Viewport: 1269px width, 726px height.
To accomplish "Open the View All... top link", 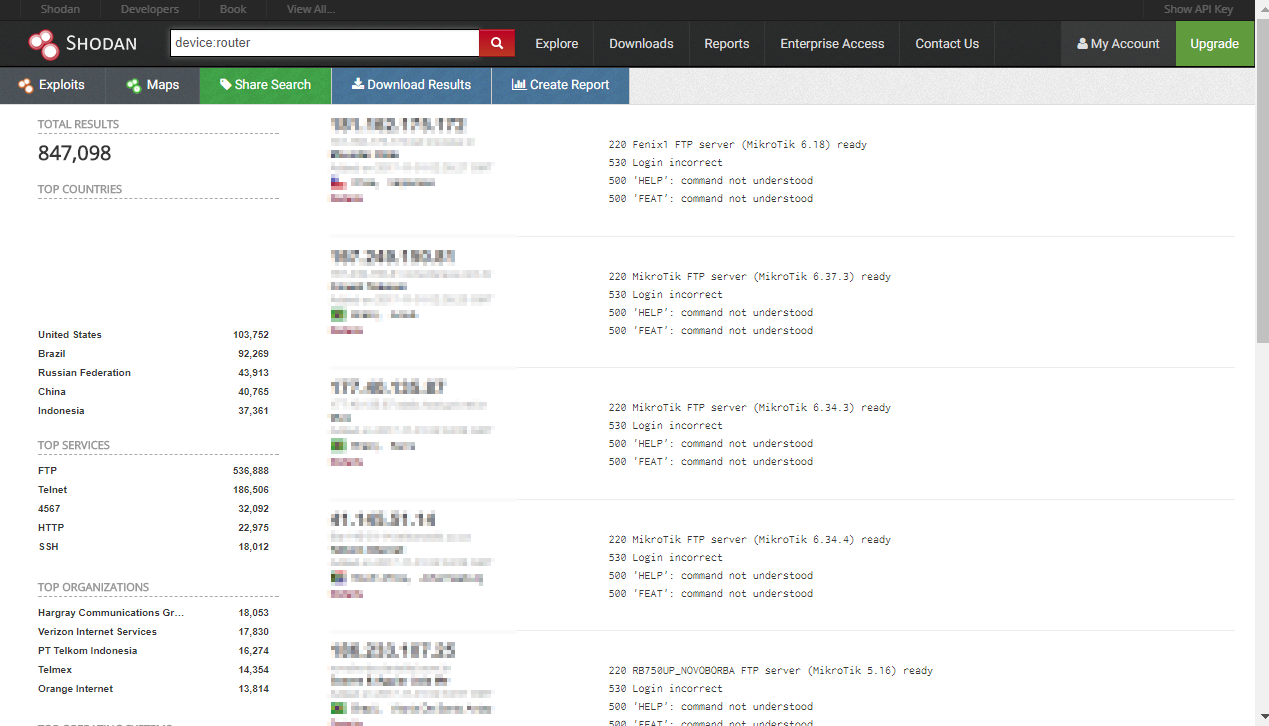I will (311, 9).
